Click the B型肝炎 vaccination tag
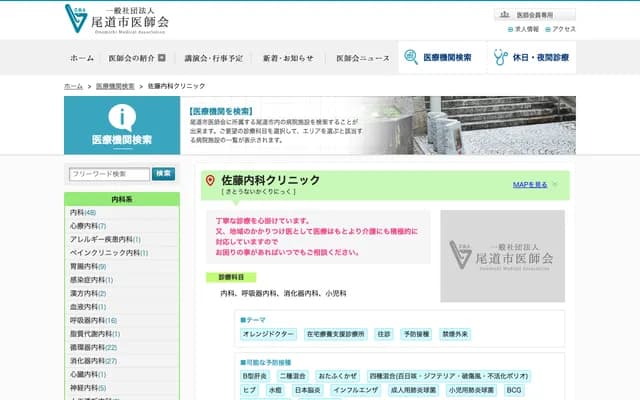The width and height of the screenshot is (640, 400). coord(255,376)
